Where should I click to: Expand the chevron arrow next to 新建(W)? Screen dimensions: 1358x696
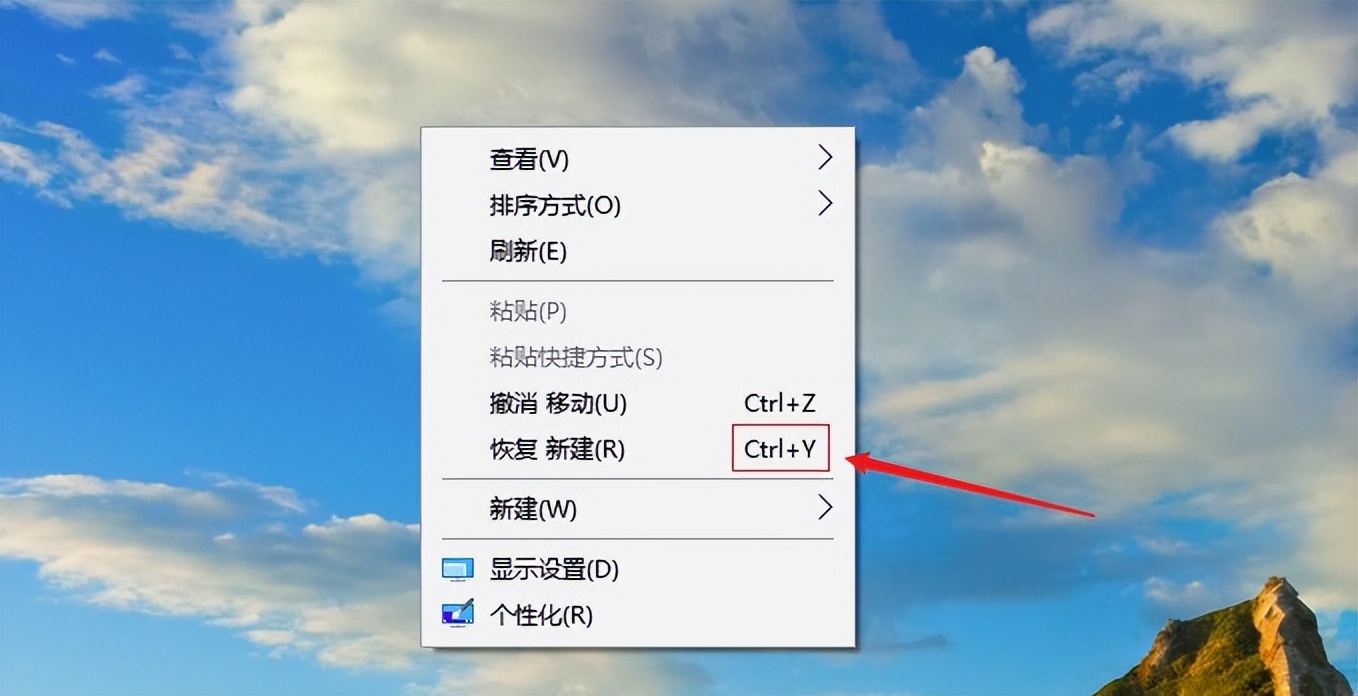pos(824,508)
